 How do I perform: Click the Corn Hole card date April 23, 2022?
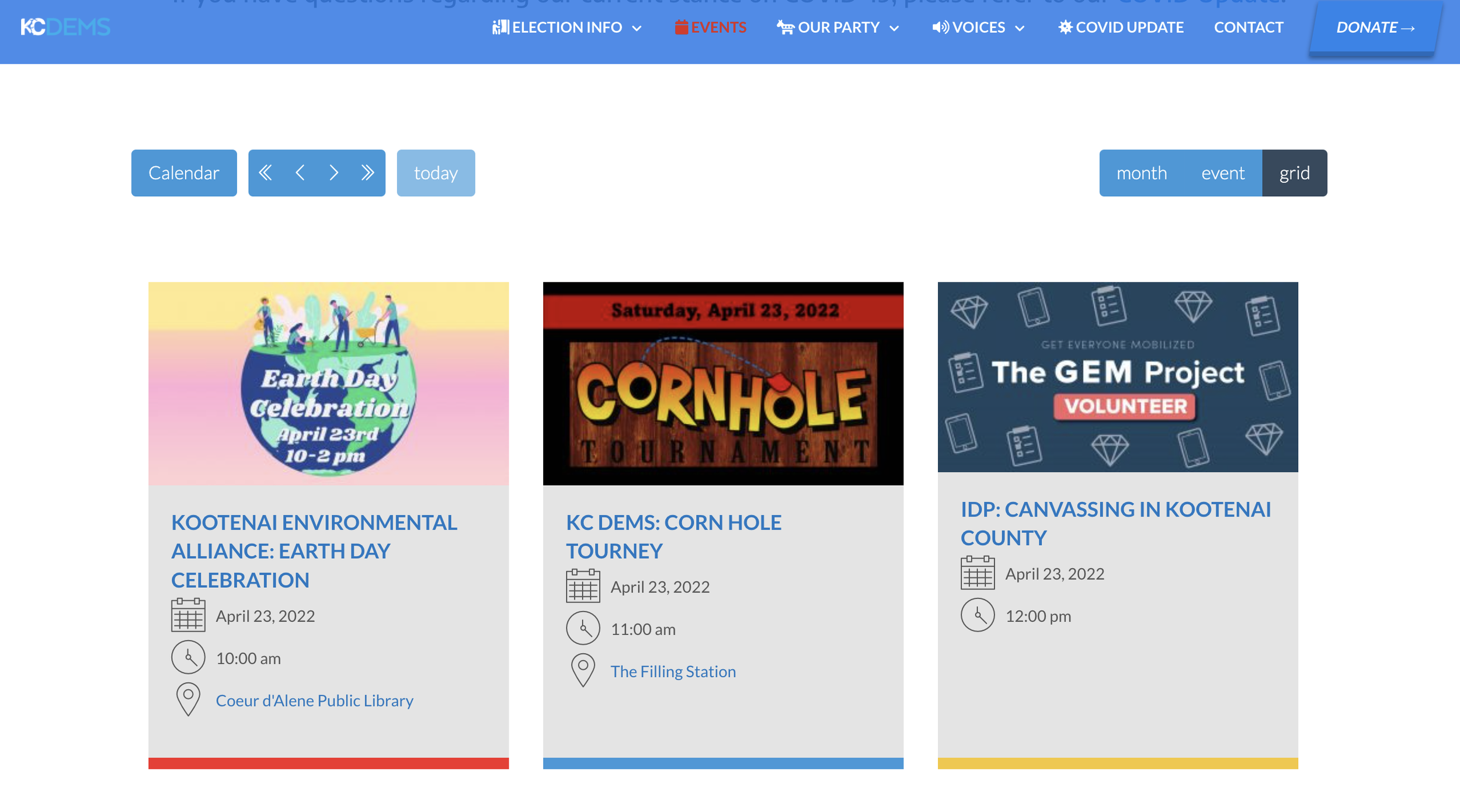point(660,587)
